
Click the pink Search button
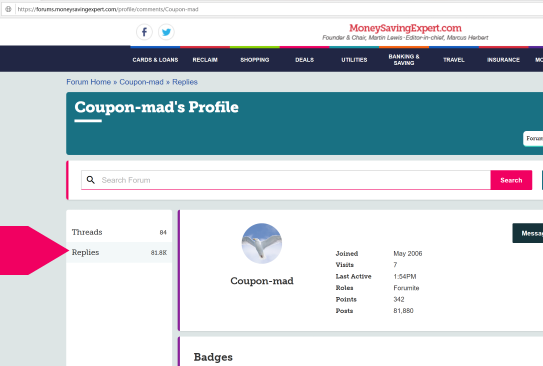(511, 180)
